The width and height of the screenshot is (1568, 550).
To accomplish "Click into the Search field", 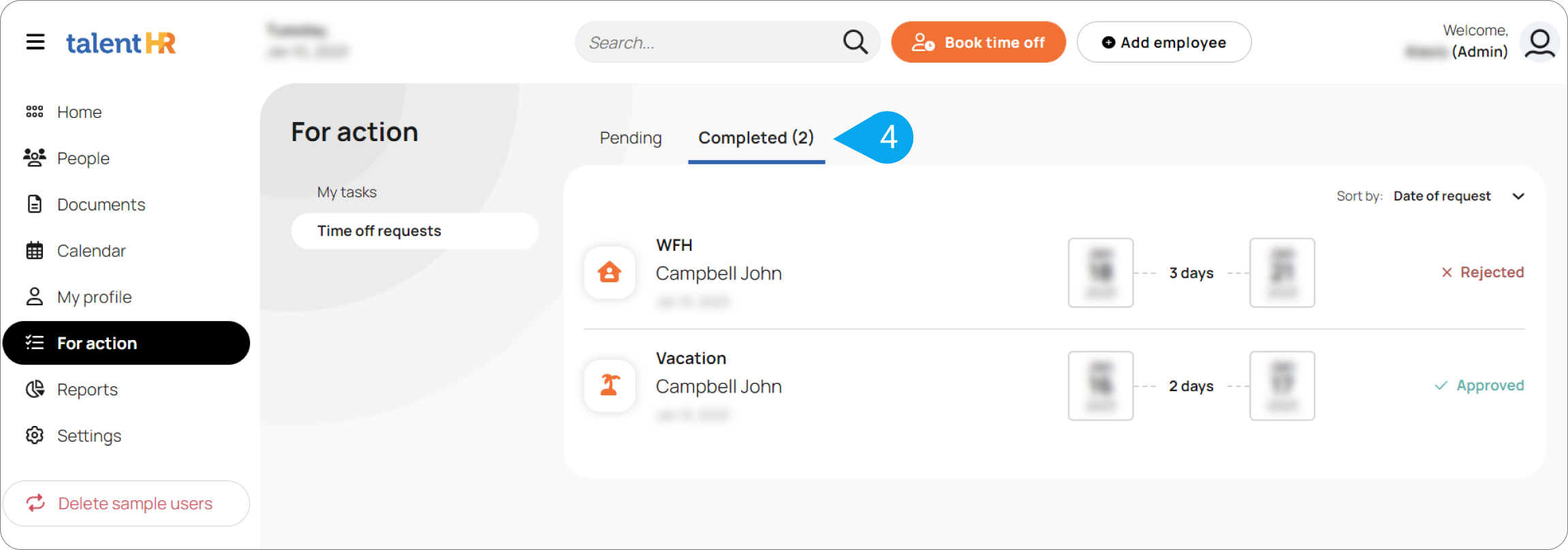I will pyautogui.click(x=708, y=42).
